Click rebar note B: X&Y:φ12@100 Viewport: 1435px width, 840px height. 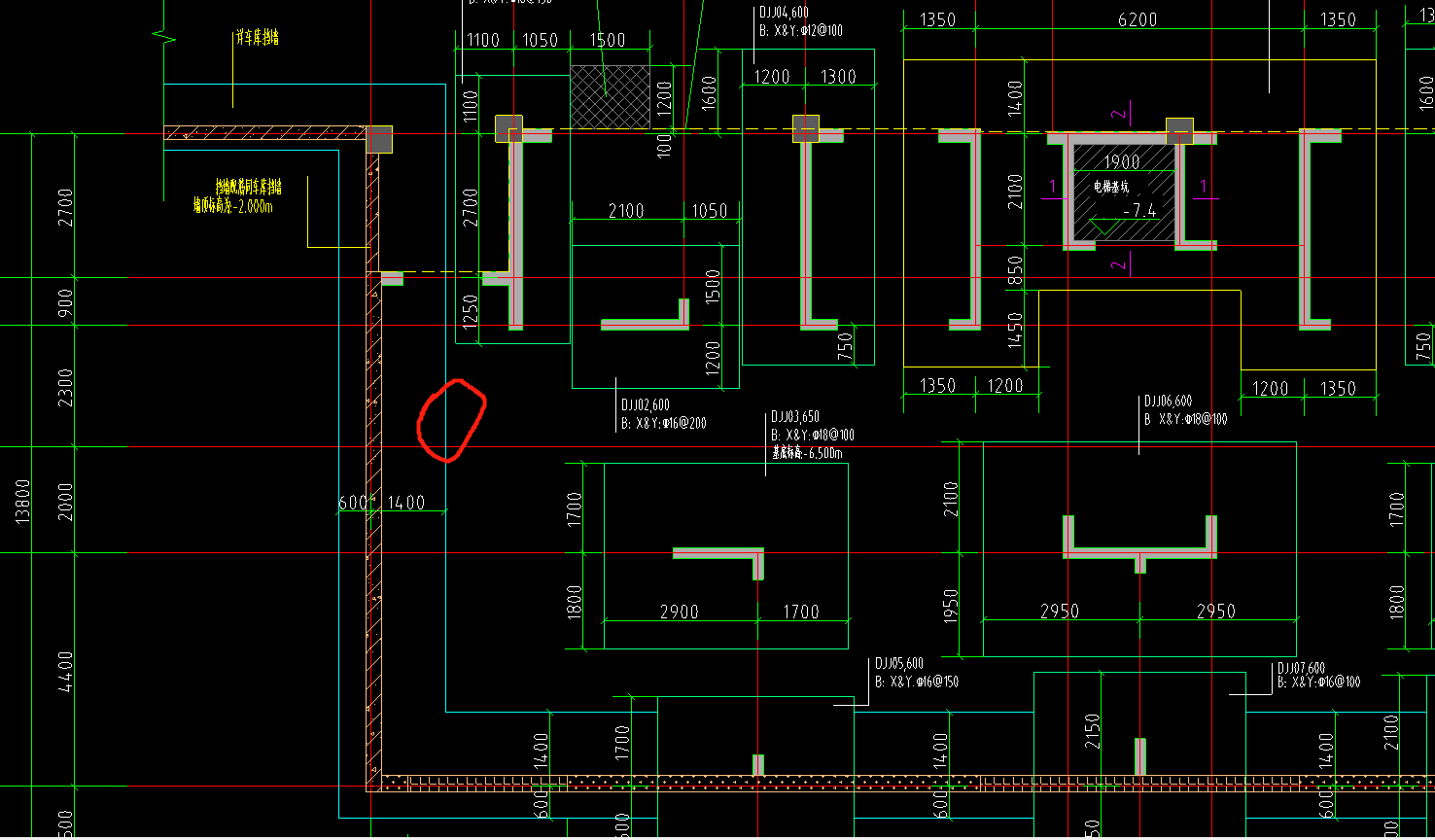point(801,31)
